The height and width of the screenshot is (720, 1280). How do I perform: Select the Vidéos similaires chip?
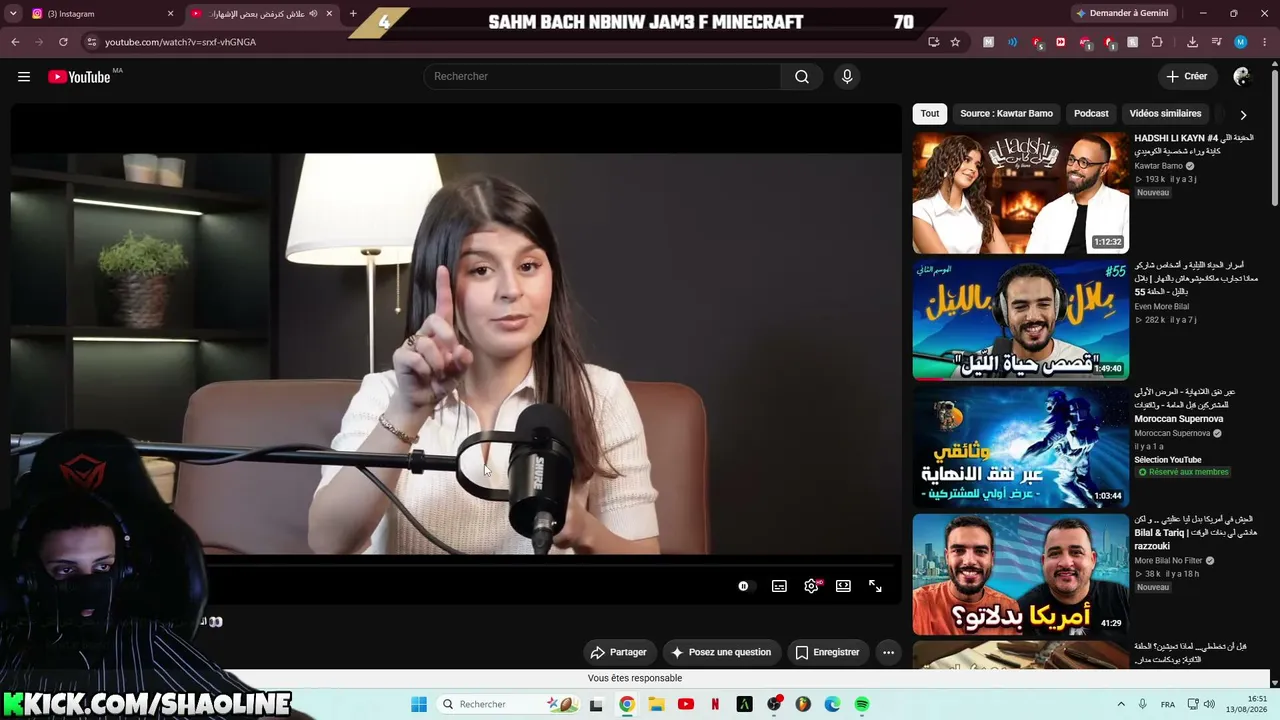1165,114
